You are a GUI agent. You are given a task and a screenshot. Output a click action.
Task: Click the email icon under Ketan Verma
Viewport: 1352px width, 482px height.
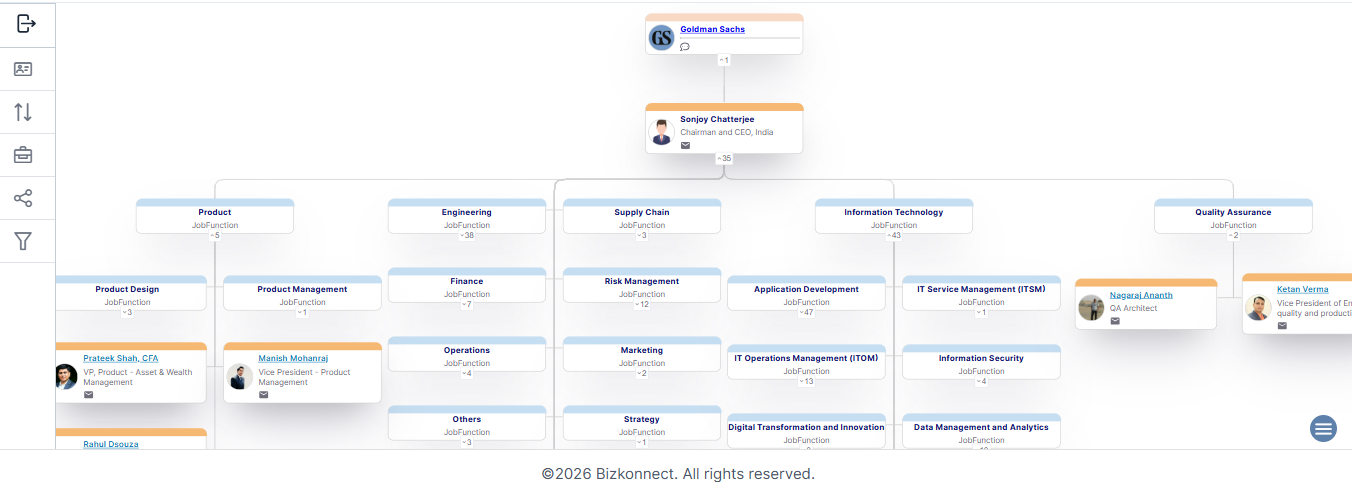point(1282,326)
